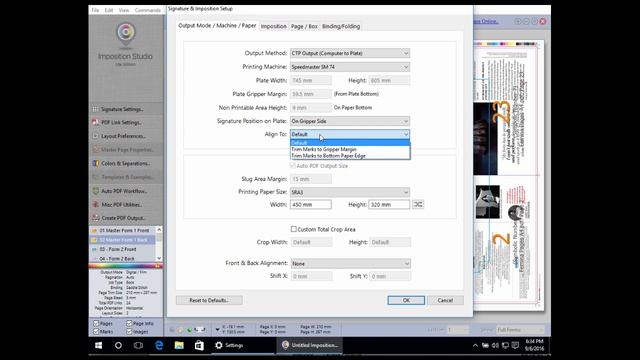Select Output Mode / Machine / Paper tab

217,25
